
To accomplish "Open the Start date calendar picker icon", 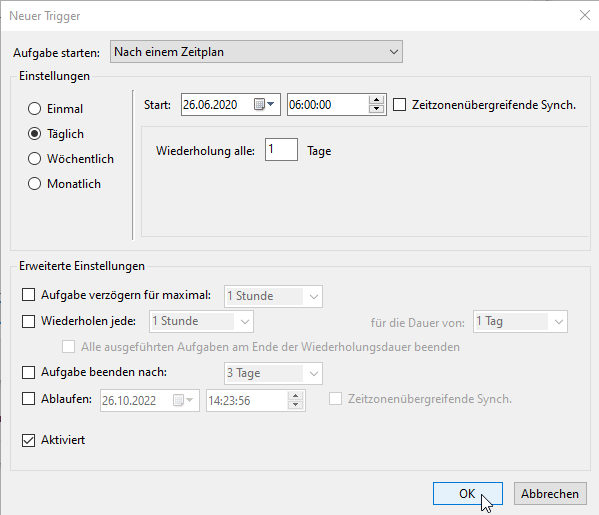I will [x=264, y=104].
